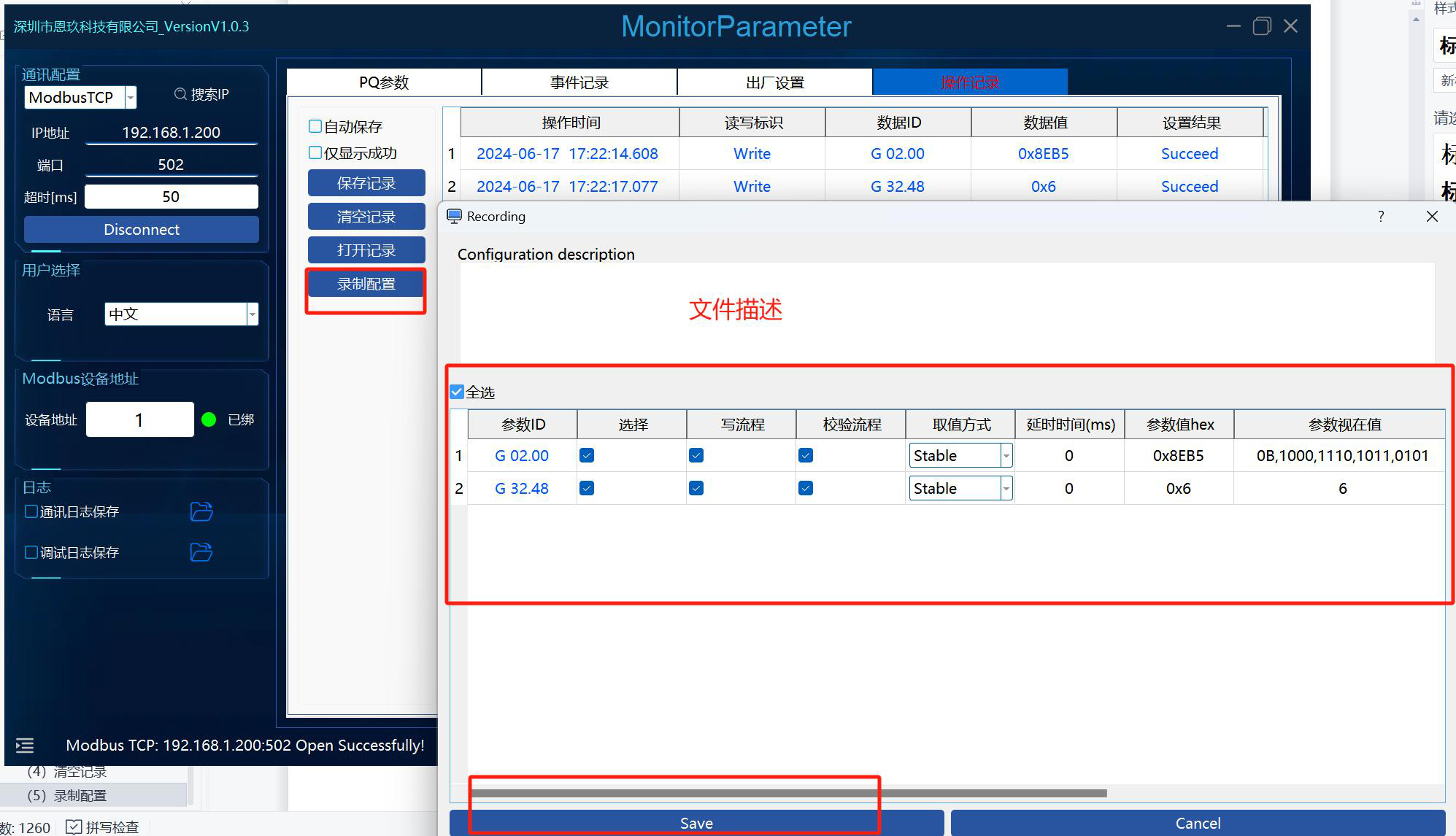Click Cancel in the Recording dialog
This screenshot has width=1456, height=836.
pos(1198,823)
